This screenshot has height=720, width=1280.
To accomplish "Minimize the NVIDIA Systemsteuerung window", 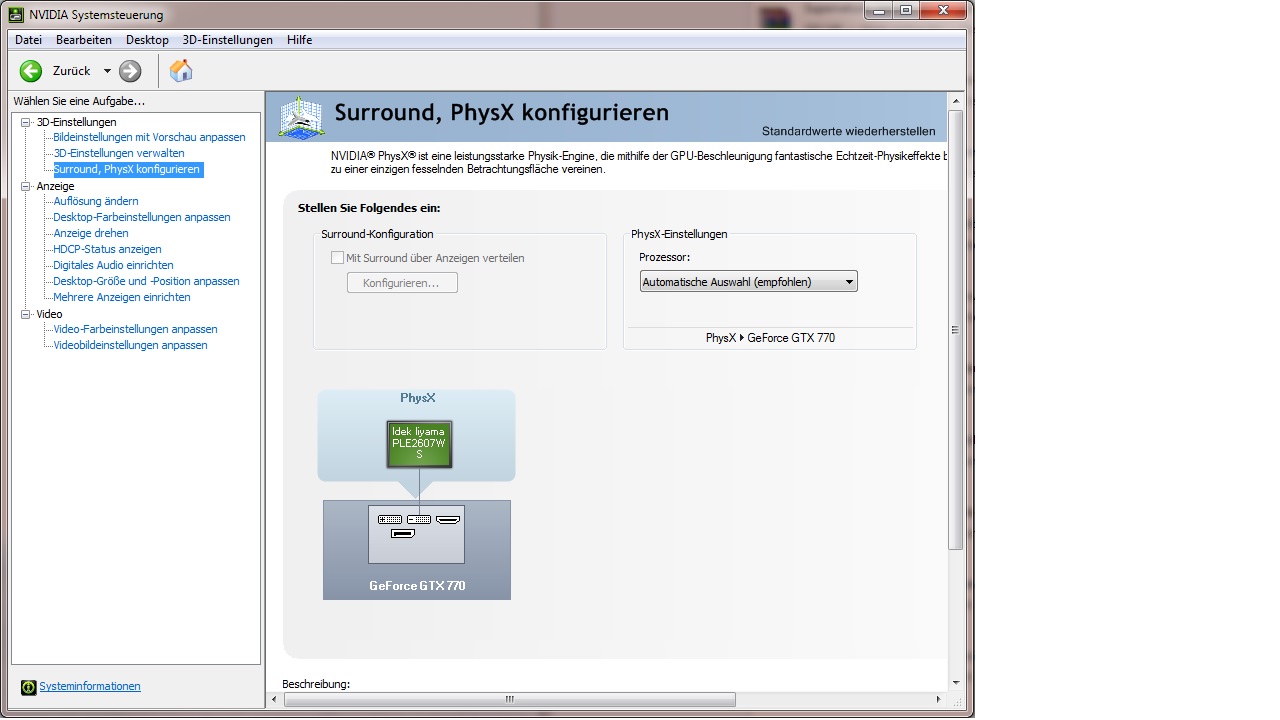I will pos(880,10).
